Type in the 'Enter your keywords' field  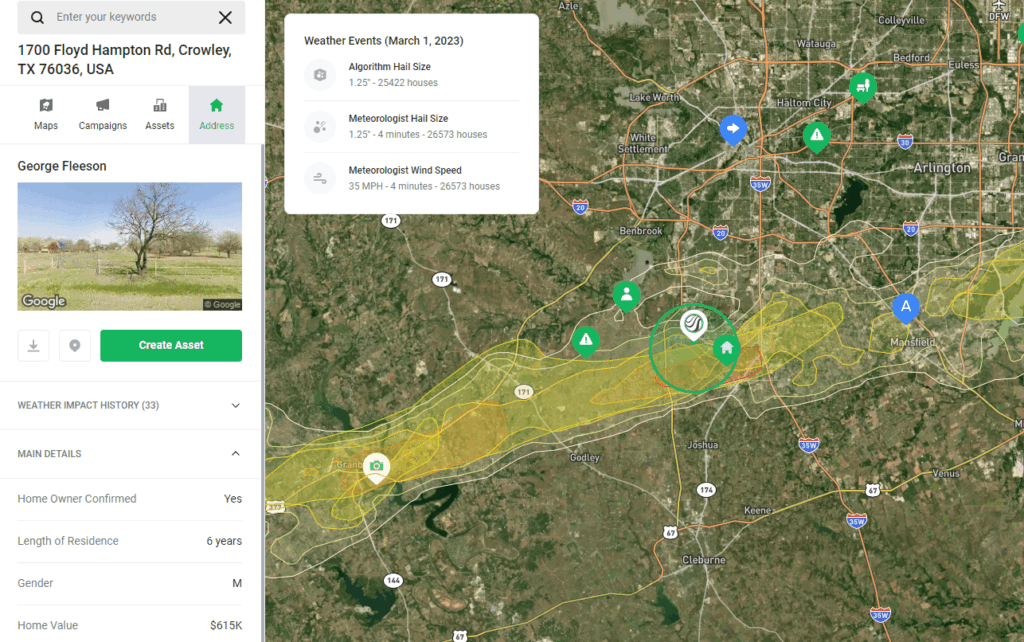coord(130,18)
